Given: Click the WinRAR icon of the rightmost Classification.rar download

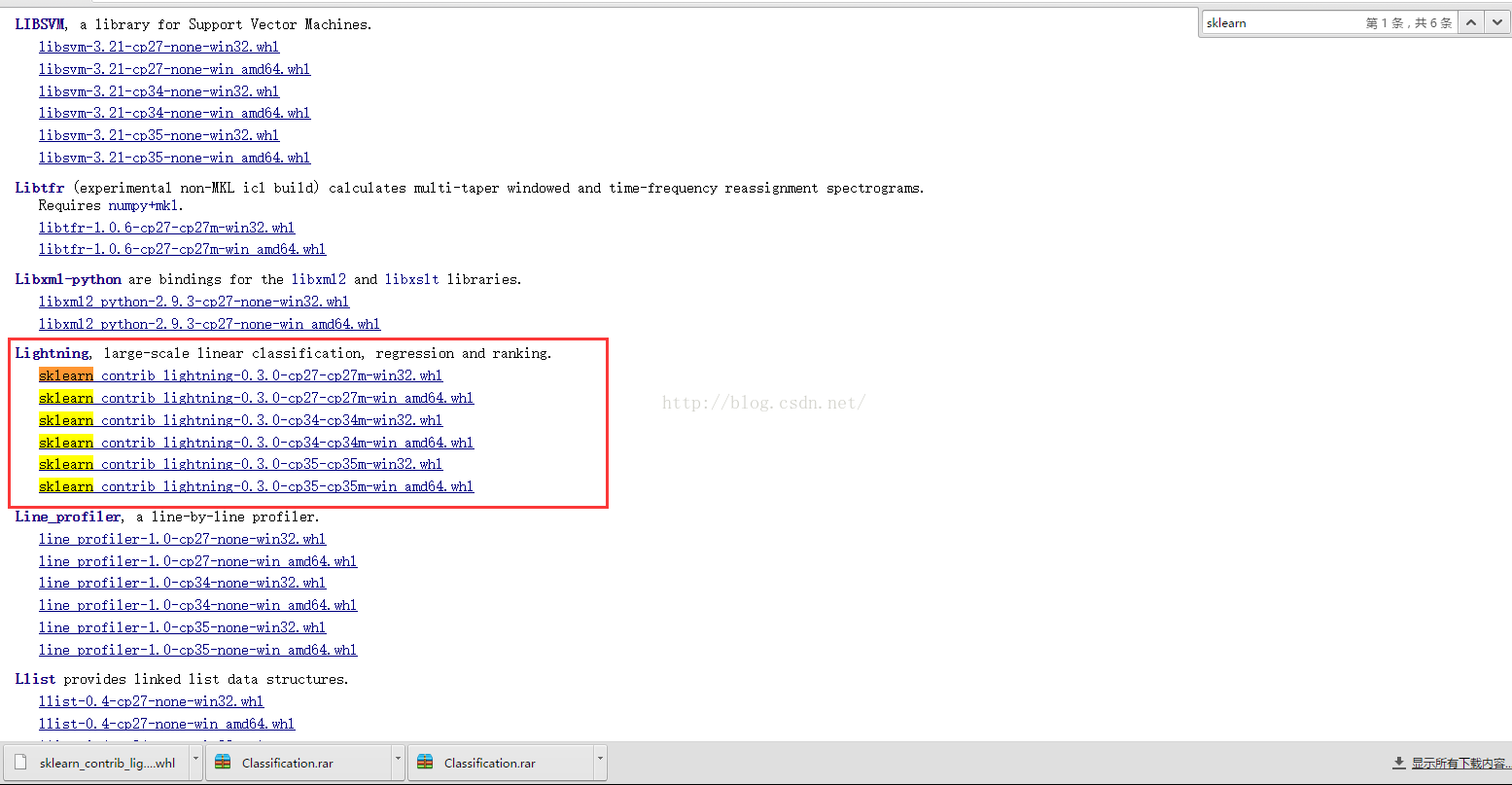Looking at the screenshot, I should 425,763.
